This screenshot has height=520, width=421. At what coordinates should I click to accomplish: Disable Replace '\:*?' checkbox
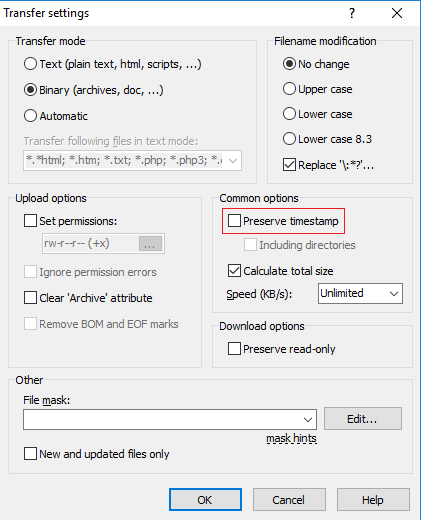(289, 165)
